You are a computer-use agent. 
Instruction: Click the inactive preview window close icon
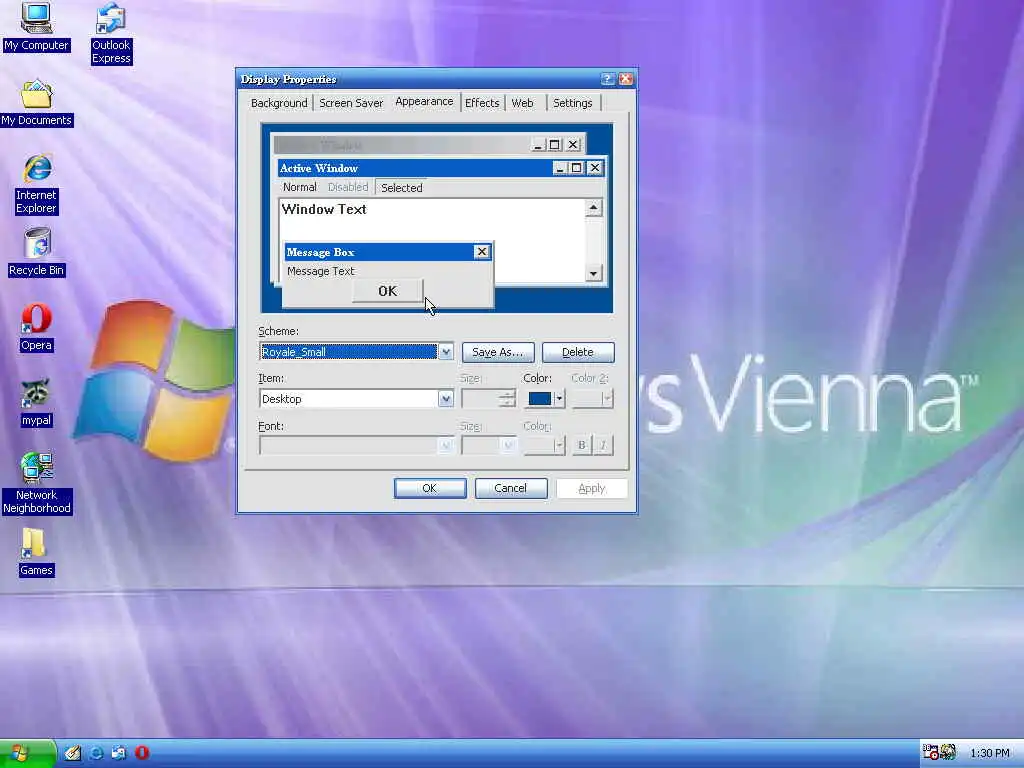pos(573,144)
